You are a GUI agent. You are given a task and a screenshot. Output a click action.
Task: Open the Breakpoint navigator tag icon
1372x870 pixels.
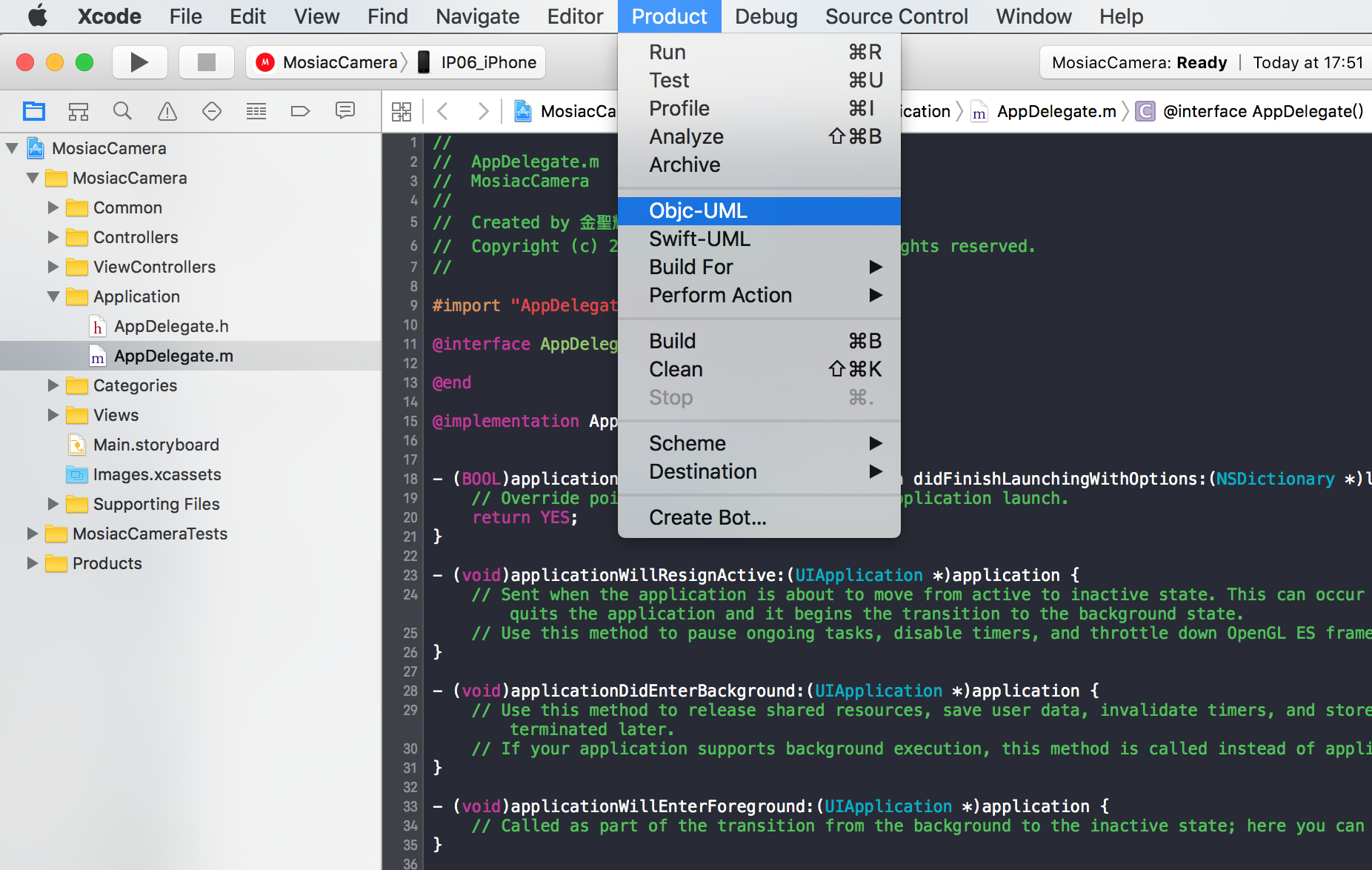[x=301, y=112]
